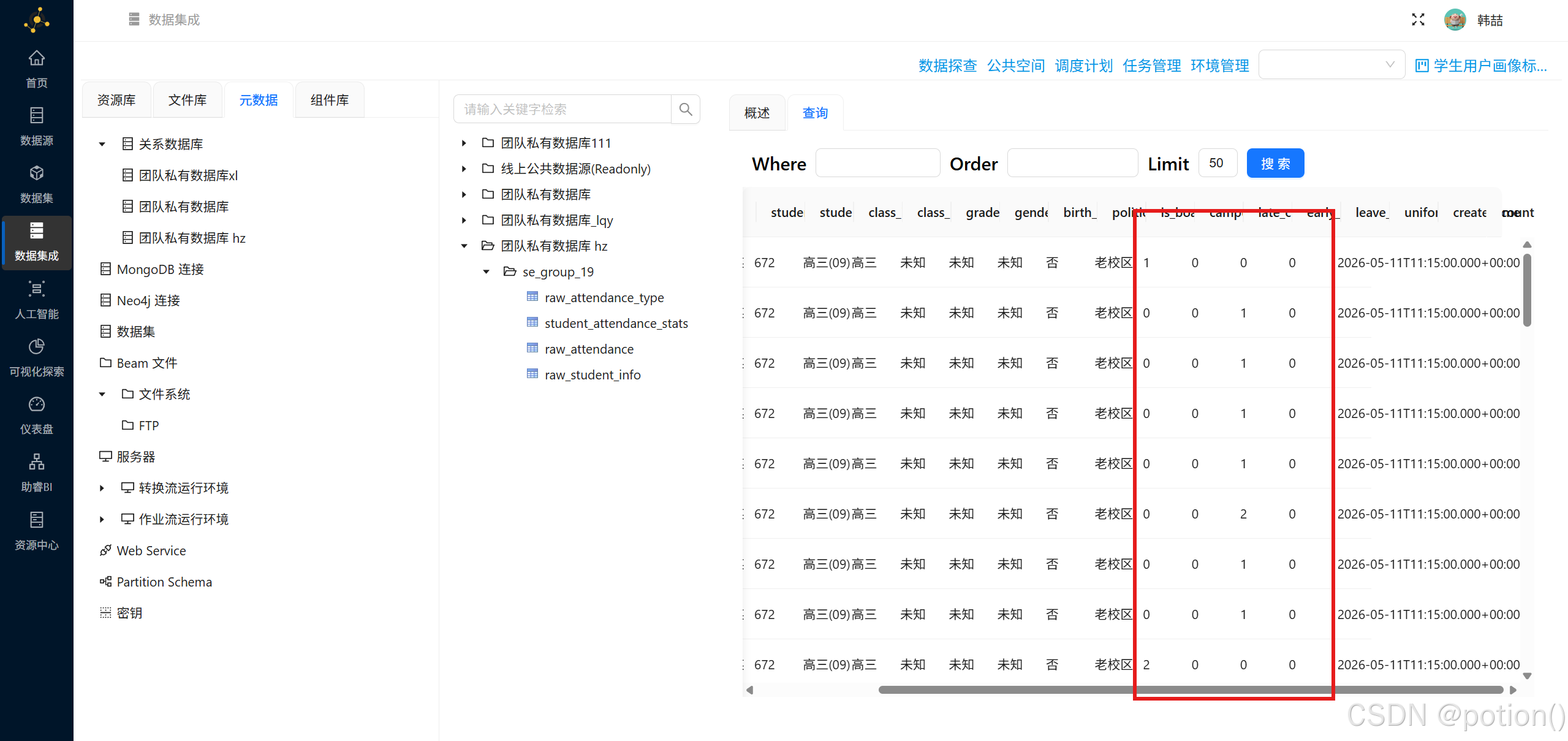Open 助睿BI sidebar icon
This screenshot has height=741, width=1568.
tap(36, 462)
